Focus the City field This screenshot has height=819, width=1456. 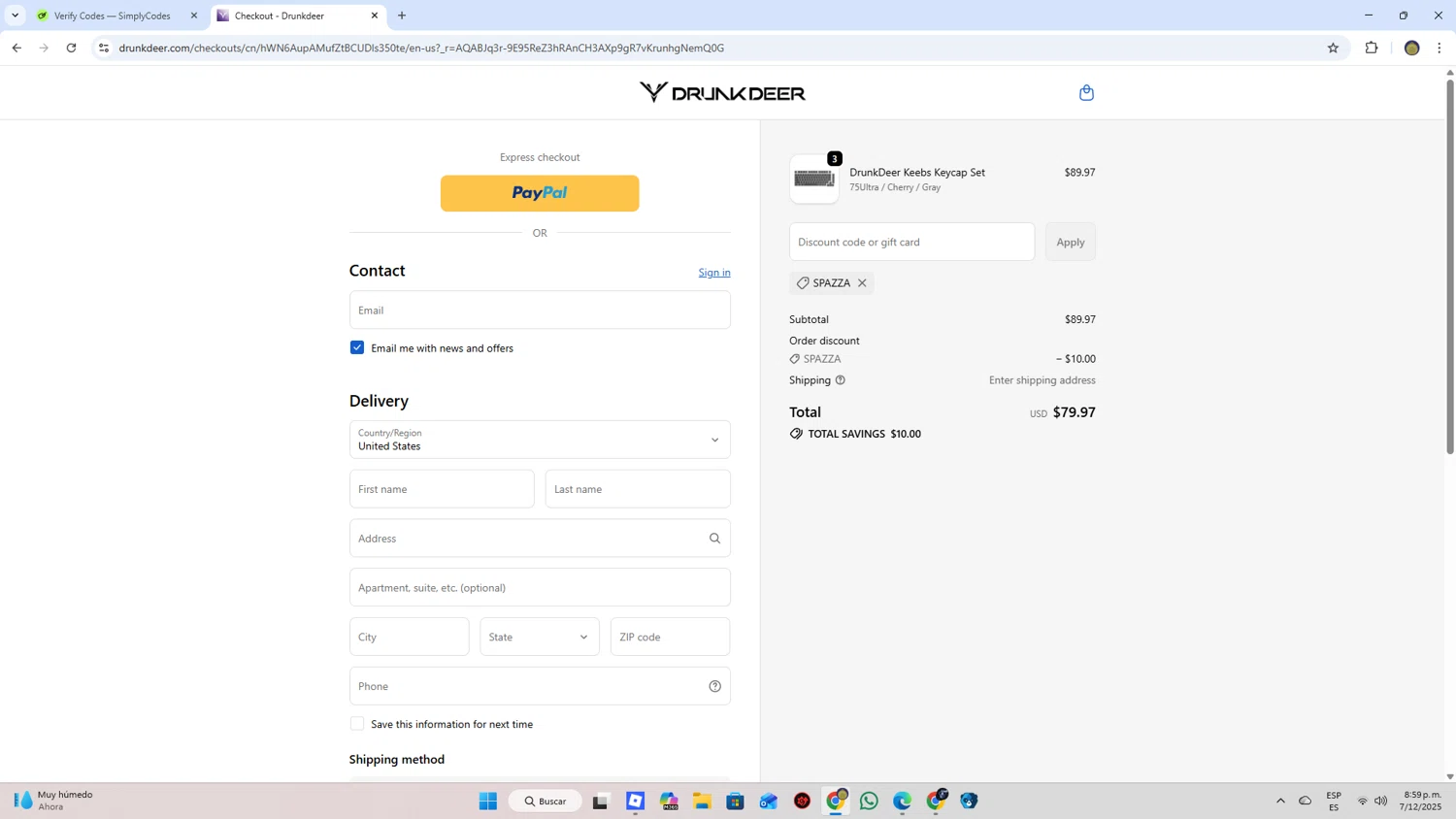coord(410,637)
